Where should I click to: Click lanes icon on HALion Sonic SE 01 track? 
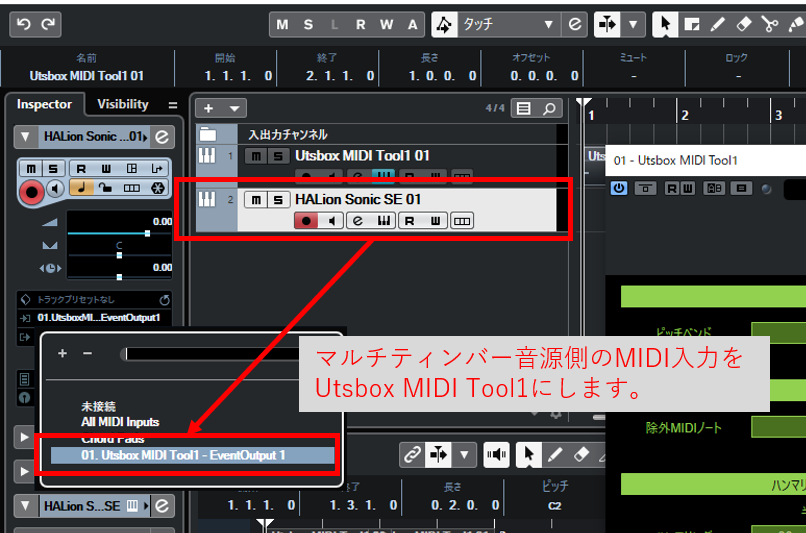[x=462, y=221]
